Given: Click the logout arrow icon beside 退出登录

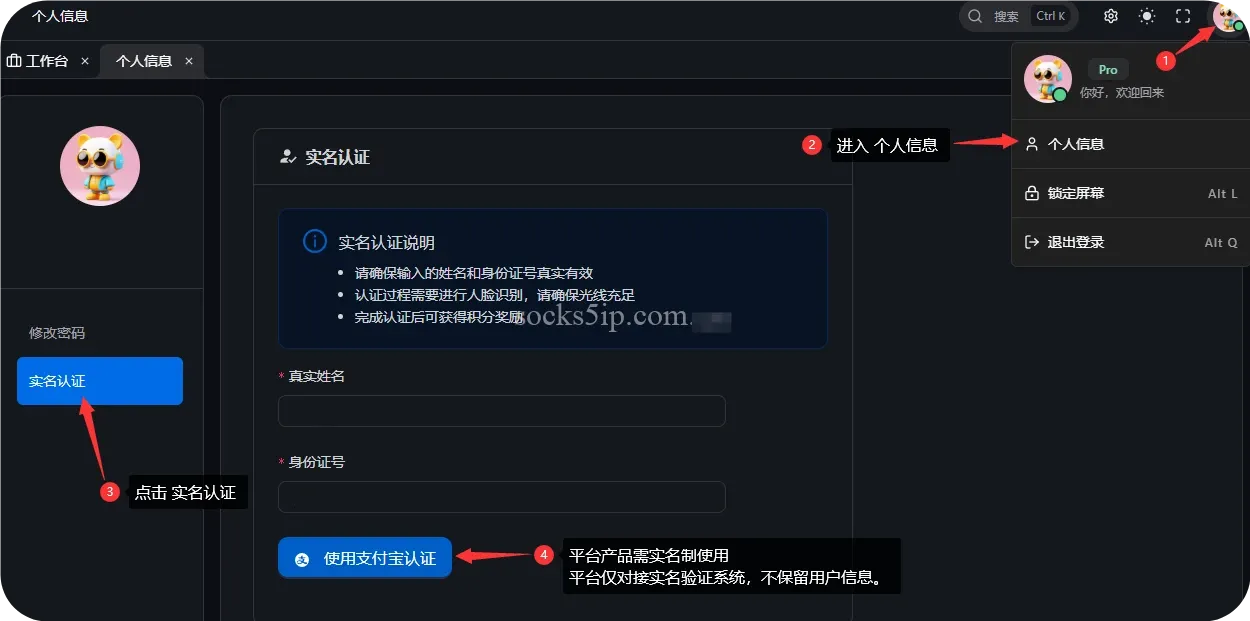Looking at the screenshot, I should (1032, 242).
